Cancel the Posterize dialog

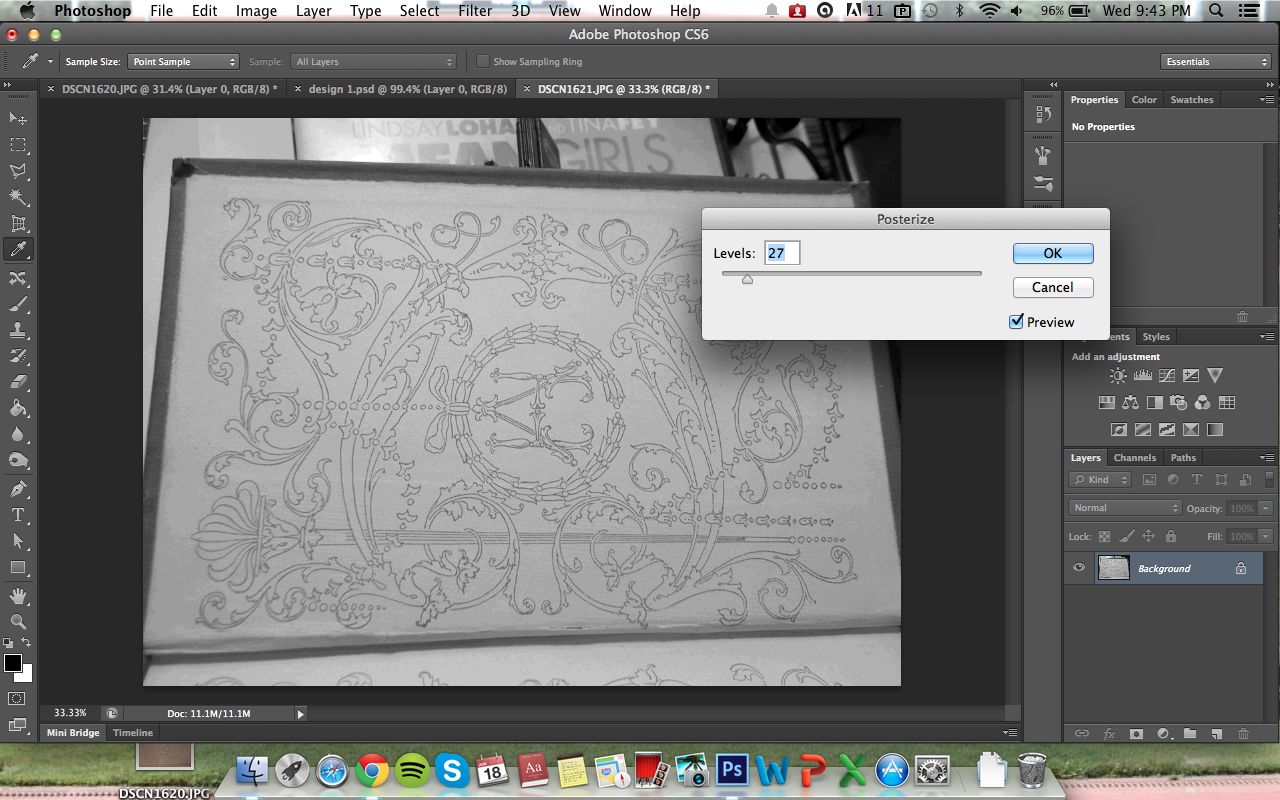point(1053,287)
